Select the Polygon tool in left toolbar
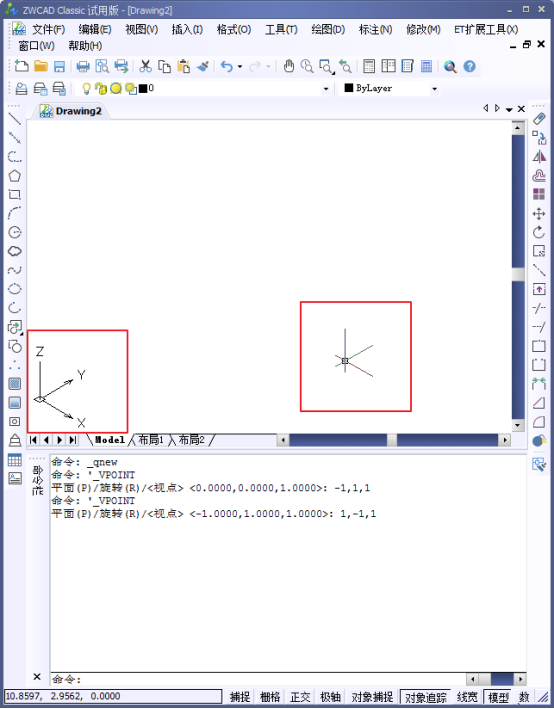The image size is (554, 709). point(14,175)
